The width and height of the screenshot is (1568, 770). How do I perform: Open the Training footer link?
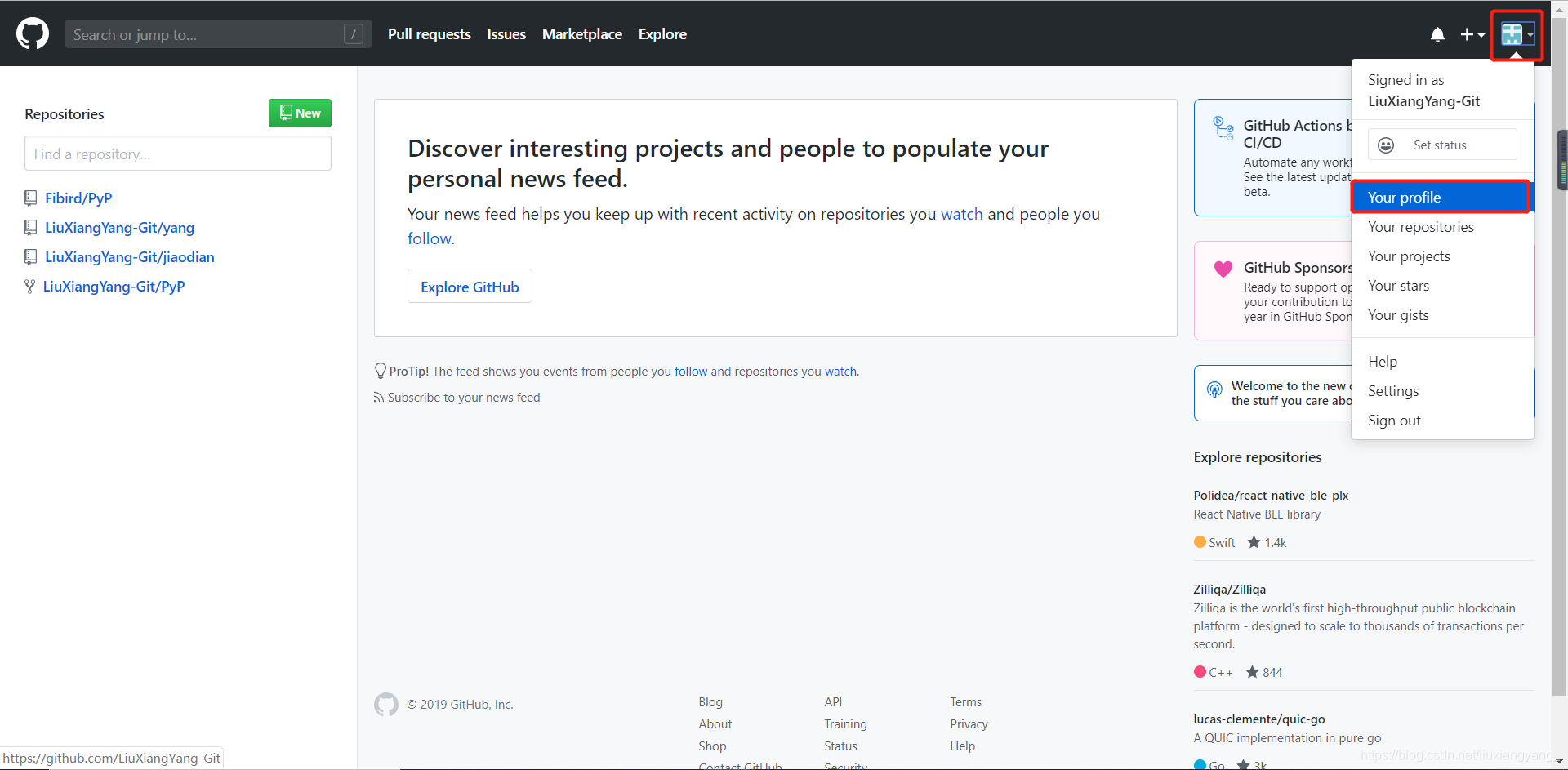845,724
